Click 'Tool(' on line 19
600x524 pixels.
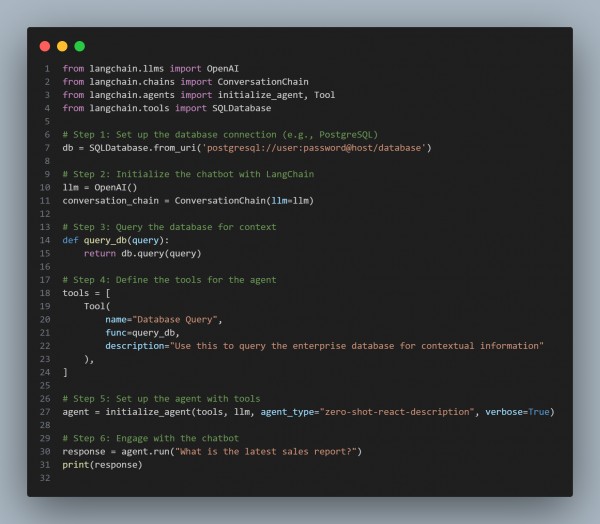(x=97, y=306)
